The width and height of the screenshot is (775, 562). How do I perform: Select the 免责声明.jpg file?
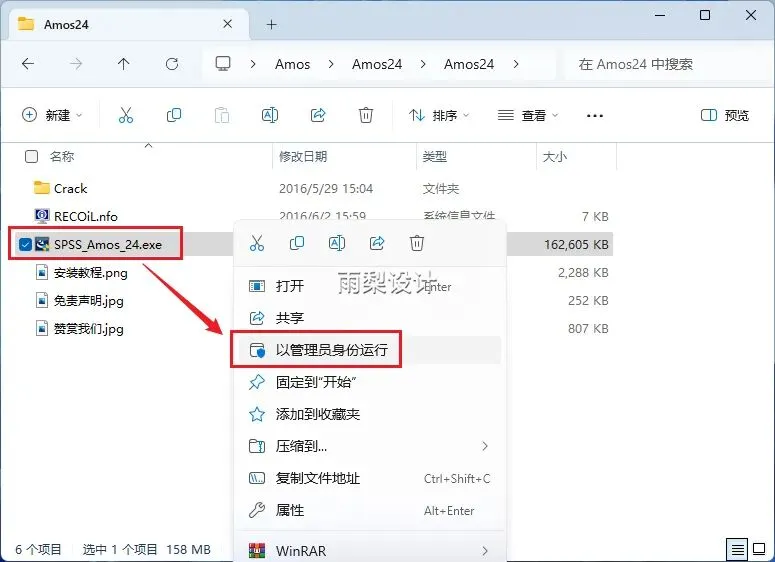(88, 301)
